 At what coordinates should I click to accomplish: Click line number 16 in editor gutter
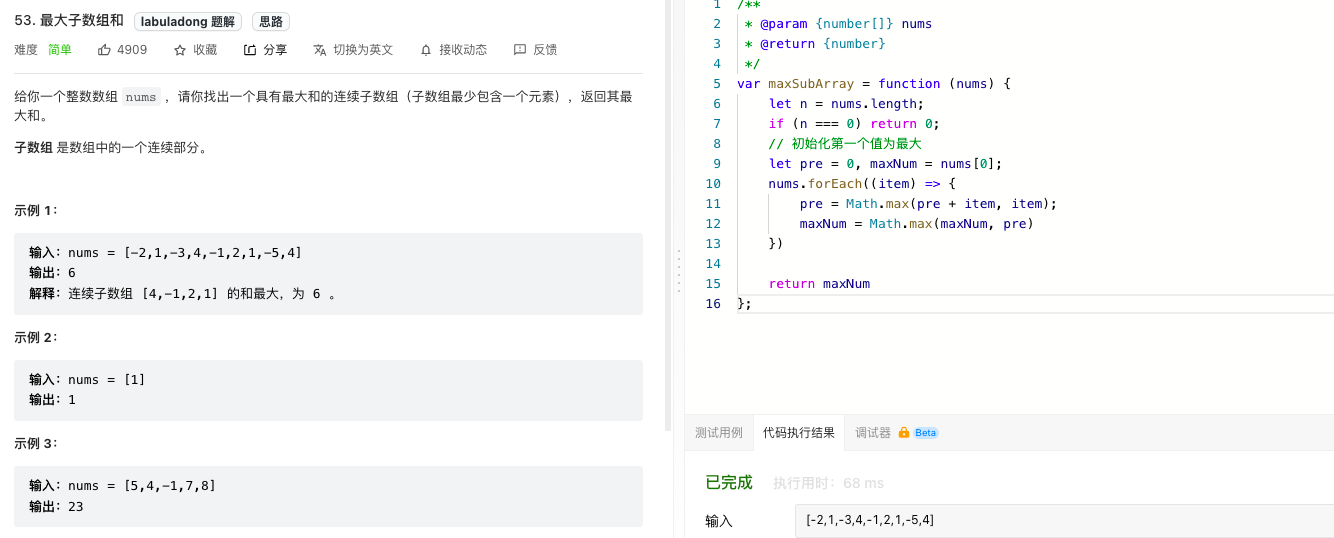tap(712, 303)
